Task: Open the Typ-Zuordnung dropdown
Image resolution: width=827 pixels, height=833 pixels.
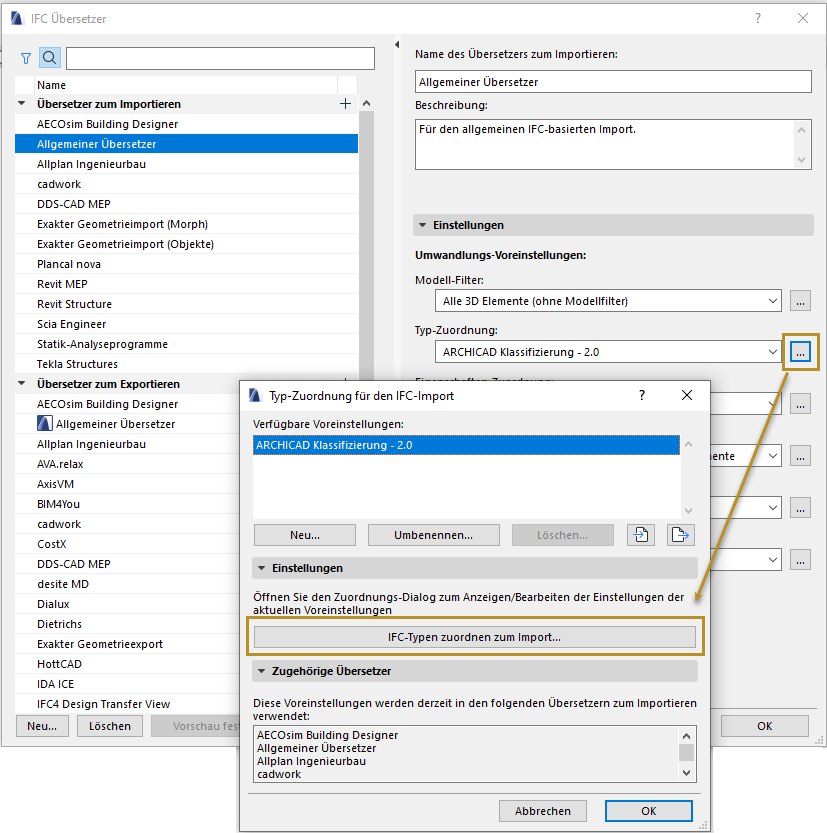Action: 608,352
